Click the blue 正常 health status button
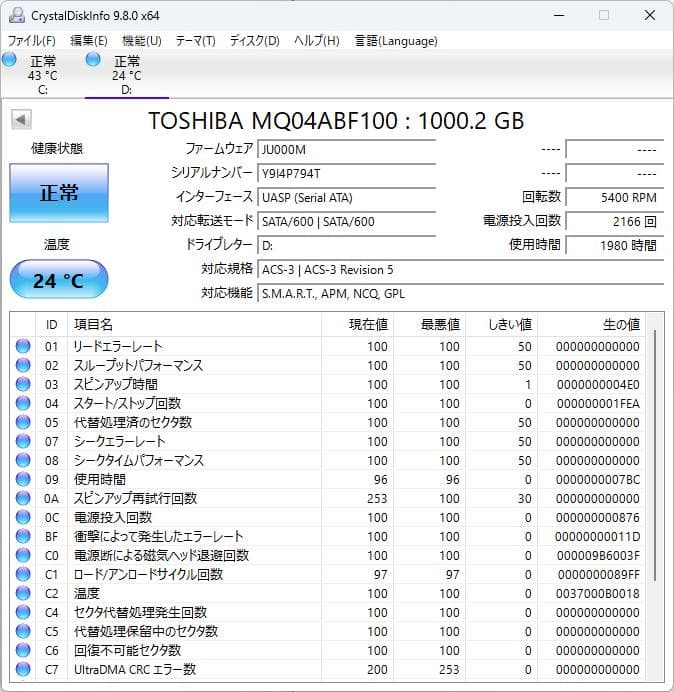 point(59,193)
